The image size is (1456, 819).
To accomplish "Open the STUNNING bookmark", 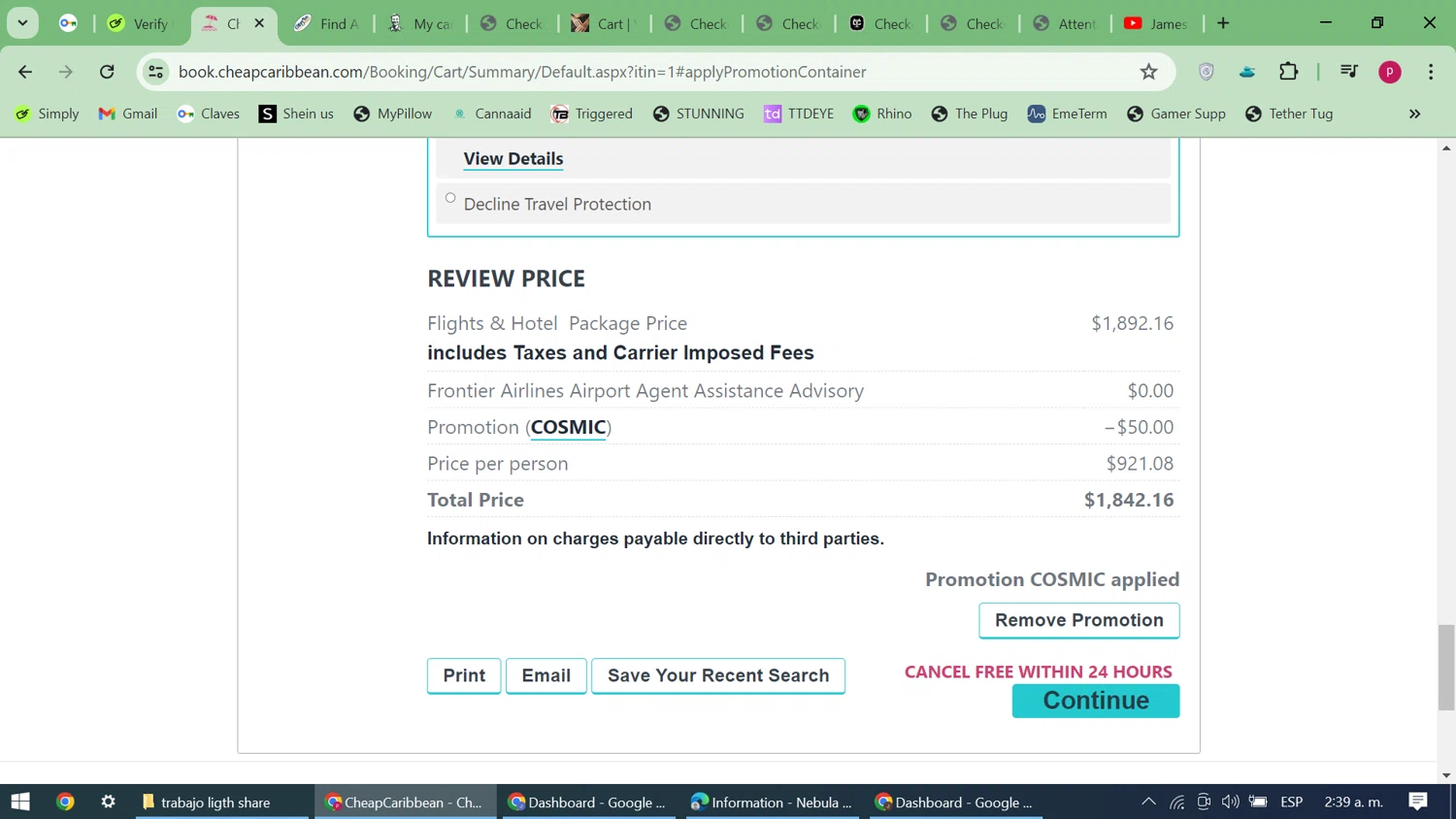I will click(699, 114).
